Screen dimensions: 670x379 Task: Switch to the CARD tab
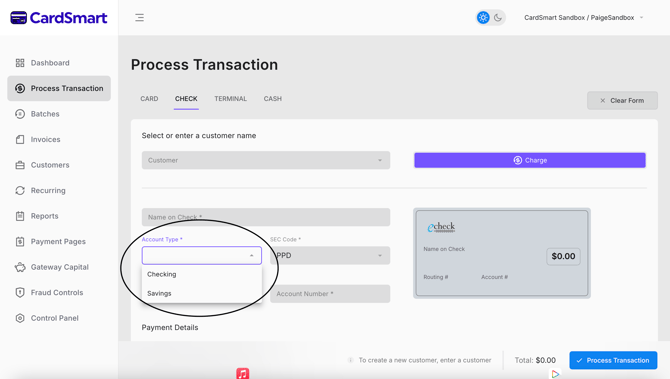149,99
